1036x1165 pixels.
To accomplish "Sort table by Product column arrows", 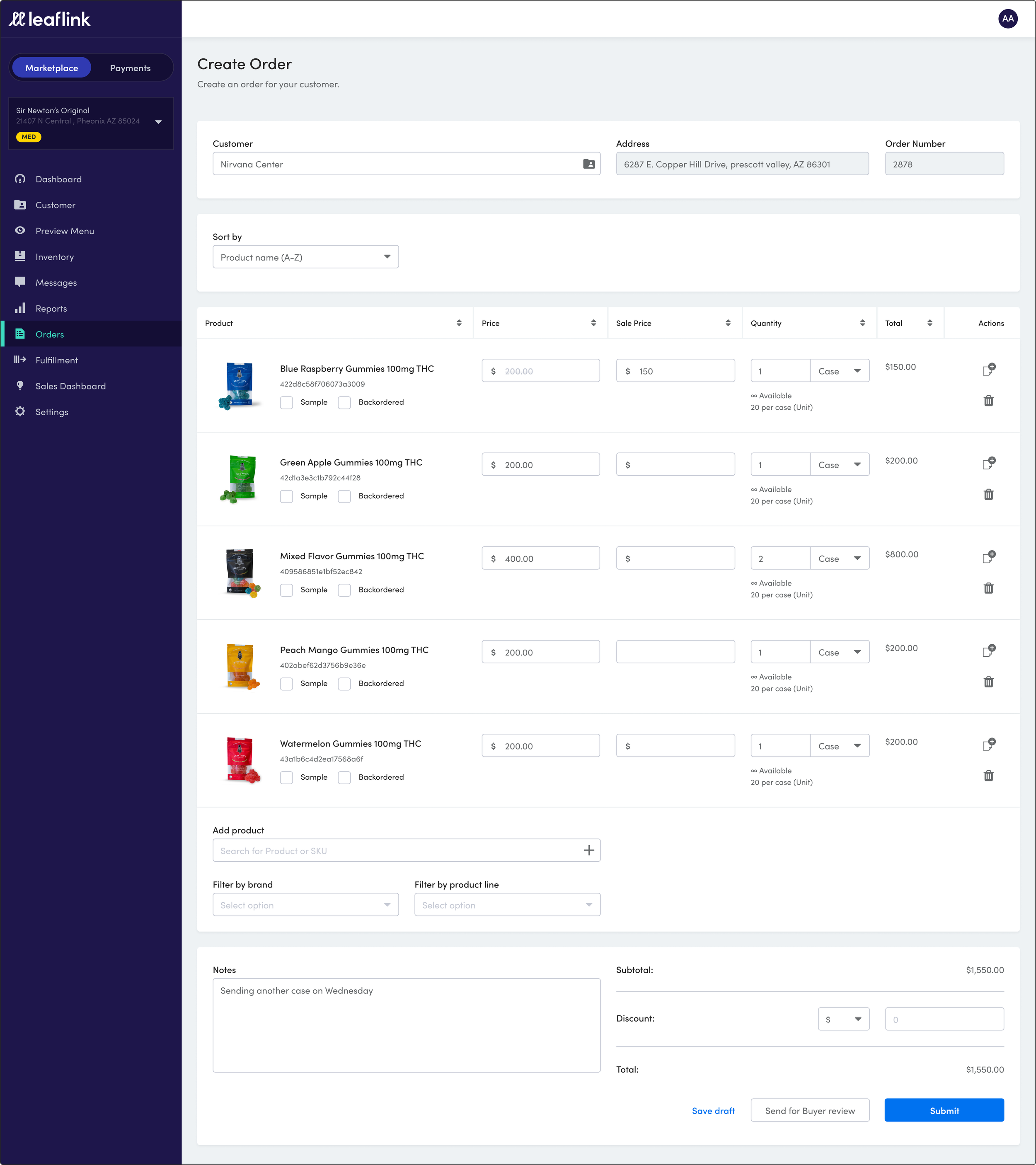I will click(x=458, y=323).
